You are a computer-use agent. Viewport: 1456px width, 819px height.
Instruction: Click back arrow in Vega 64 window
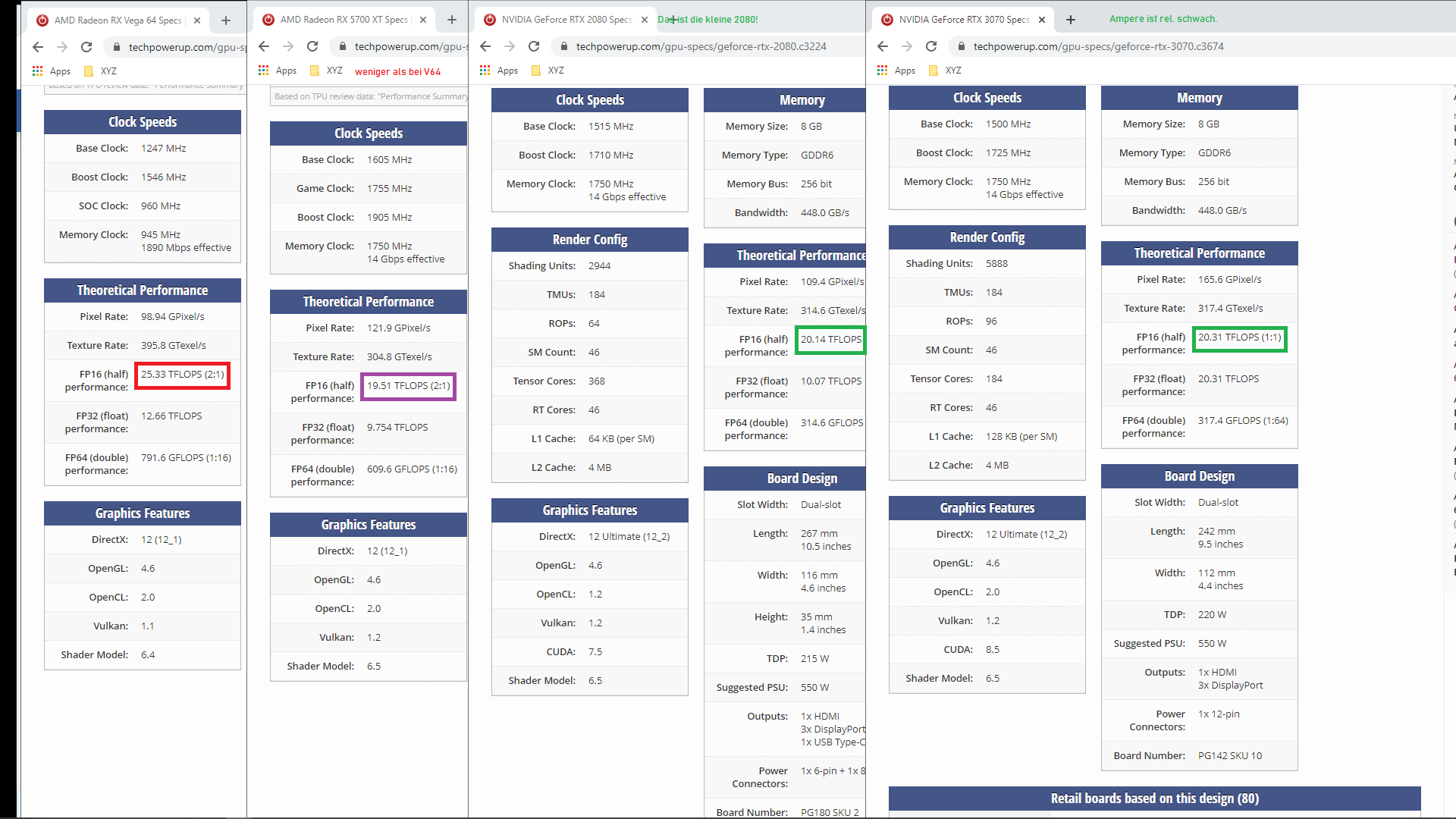(38, 47)
